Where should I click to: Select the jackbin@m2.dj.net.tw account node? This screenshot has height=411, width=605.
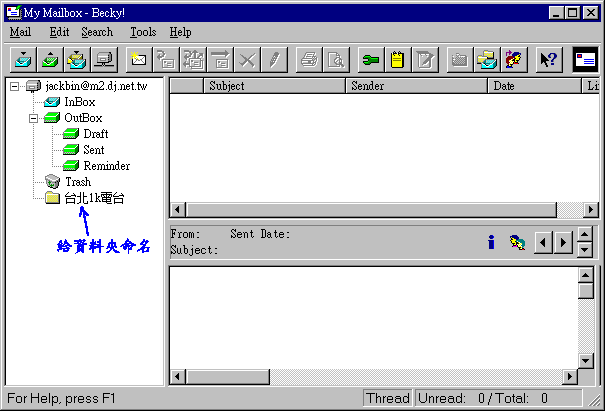(x=96, y=86)
